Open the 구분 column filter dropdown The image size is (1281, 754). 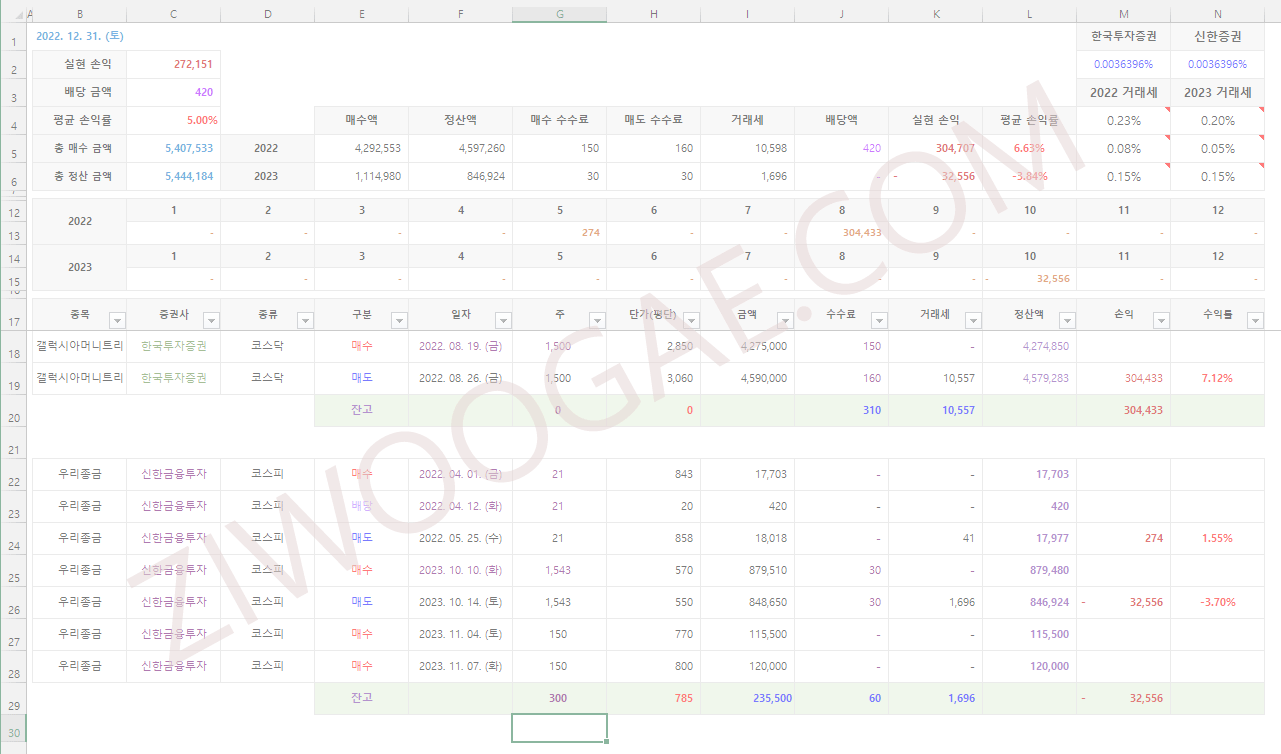(399, 321)
